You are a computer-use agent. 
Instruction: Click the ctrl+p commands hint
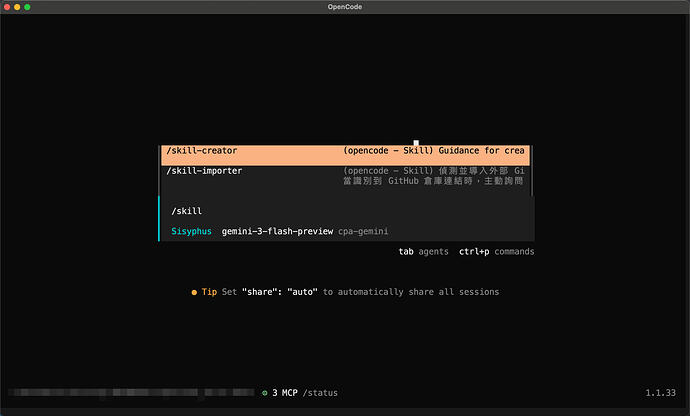tap(496, 251)
